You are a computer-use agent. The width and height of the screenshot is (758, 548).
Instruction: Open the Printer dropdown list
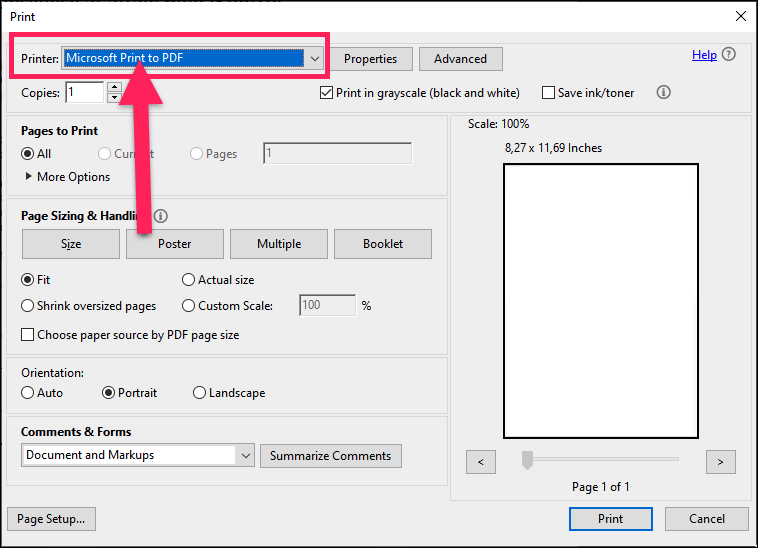click(315, 58)
